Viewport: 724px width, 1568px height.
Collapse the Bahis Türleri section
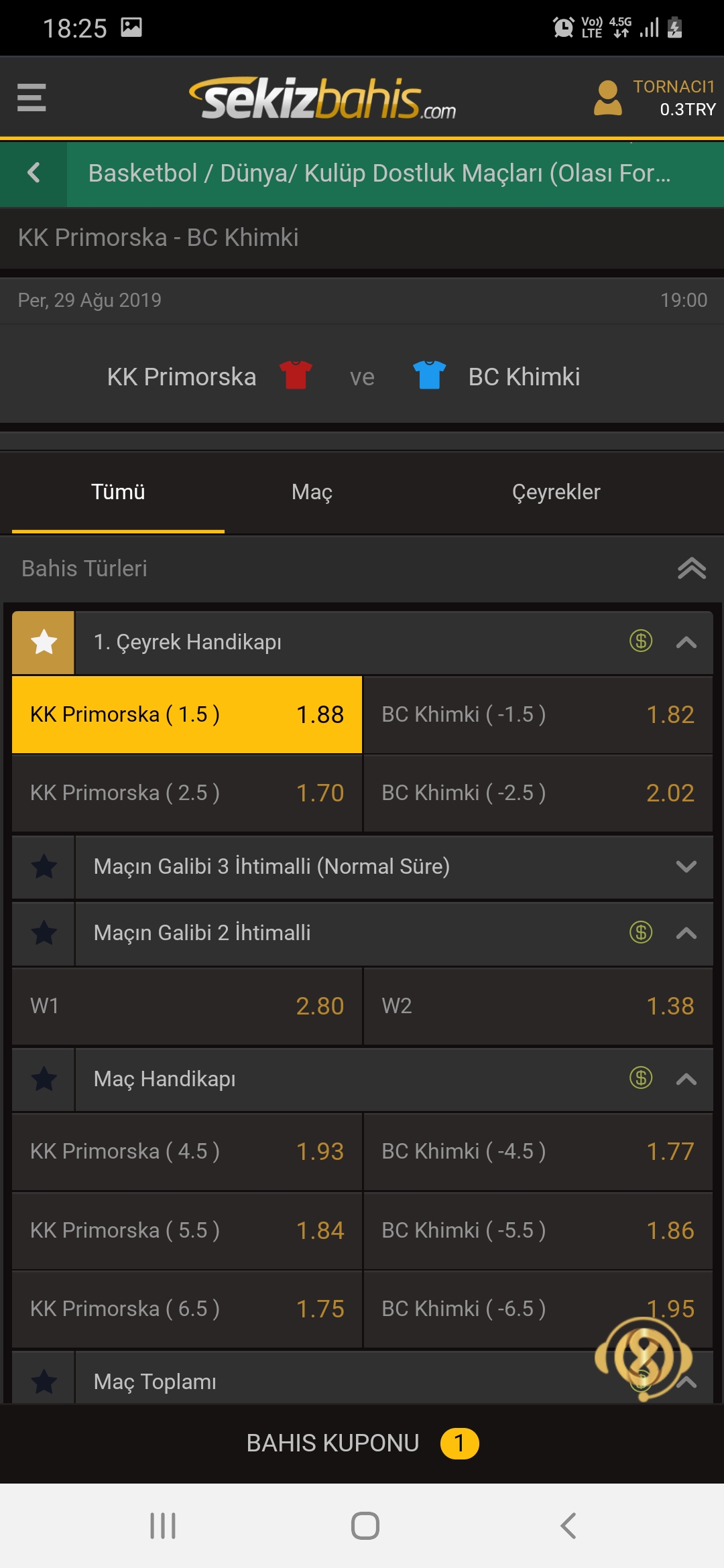pos(692,568)
